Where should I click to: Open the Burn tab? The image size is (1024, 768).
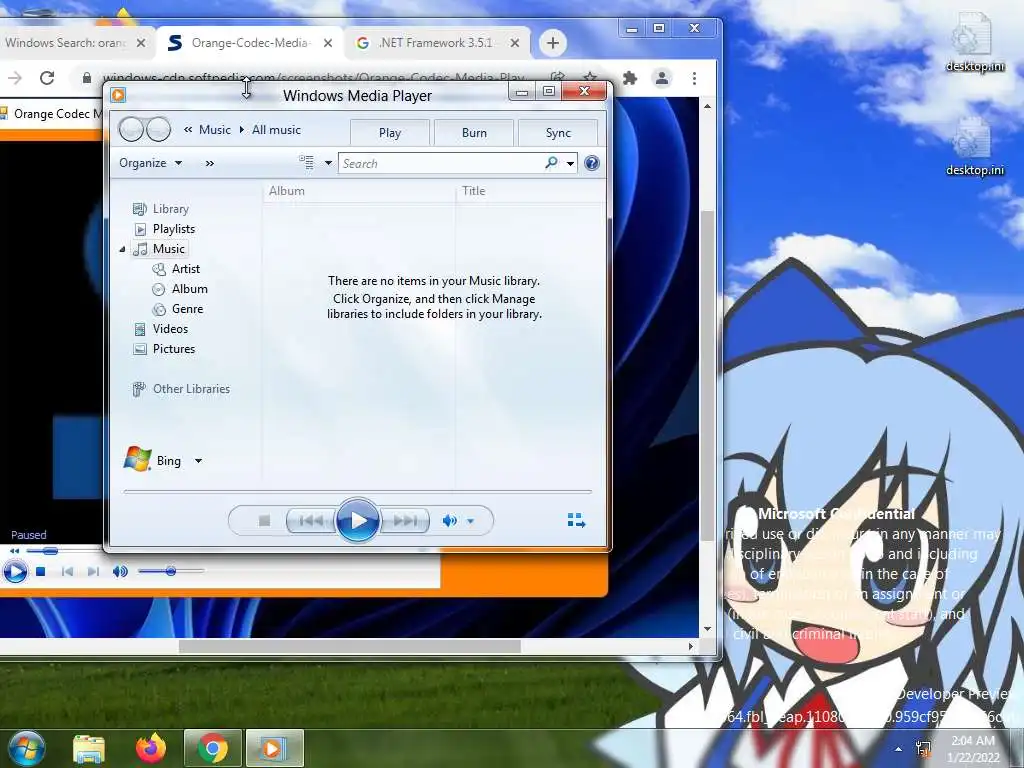[474, 133]
